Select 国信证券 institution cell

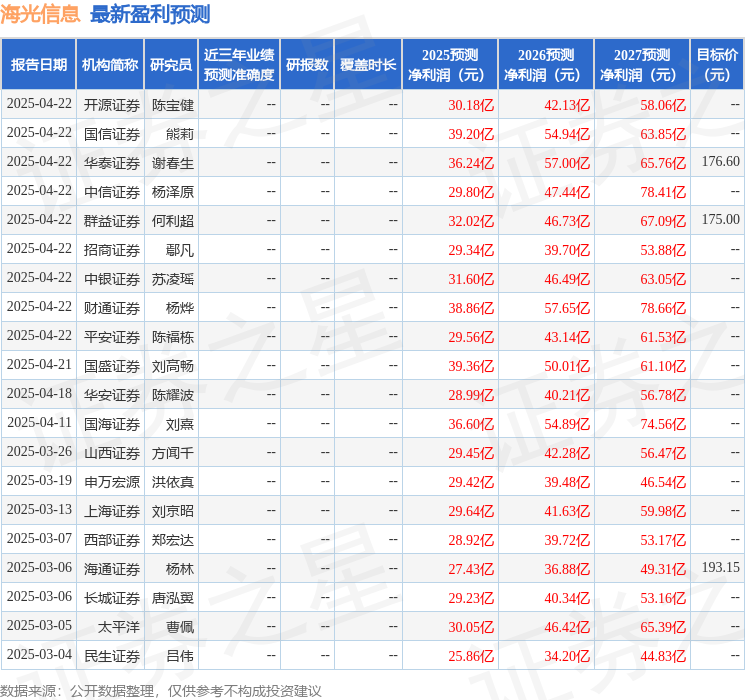(x=112, y=134)
